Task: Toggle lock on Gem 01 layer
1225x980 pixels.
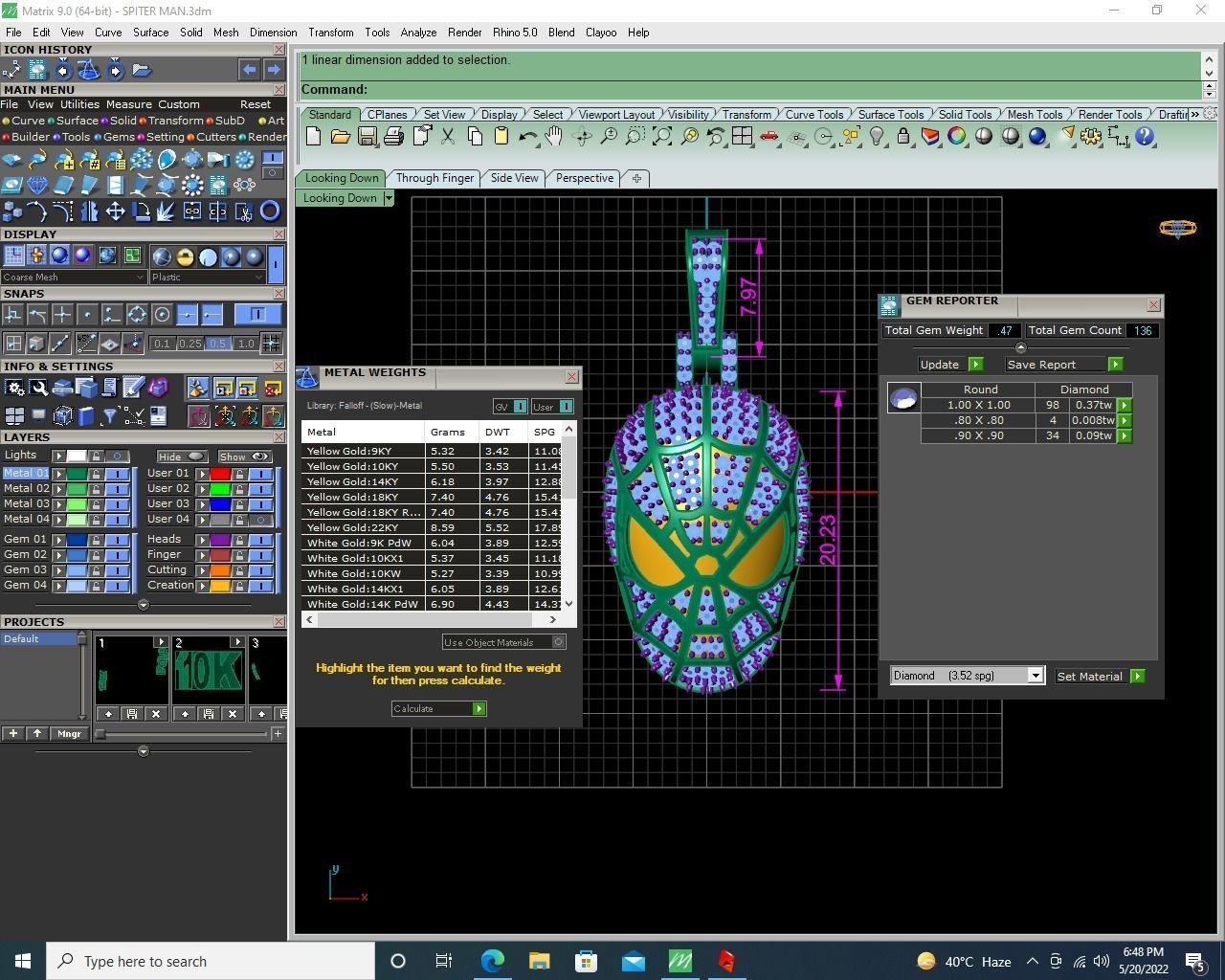Action: [96, 540]
